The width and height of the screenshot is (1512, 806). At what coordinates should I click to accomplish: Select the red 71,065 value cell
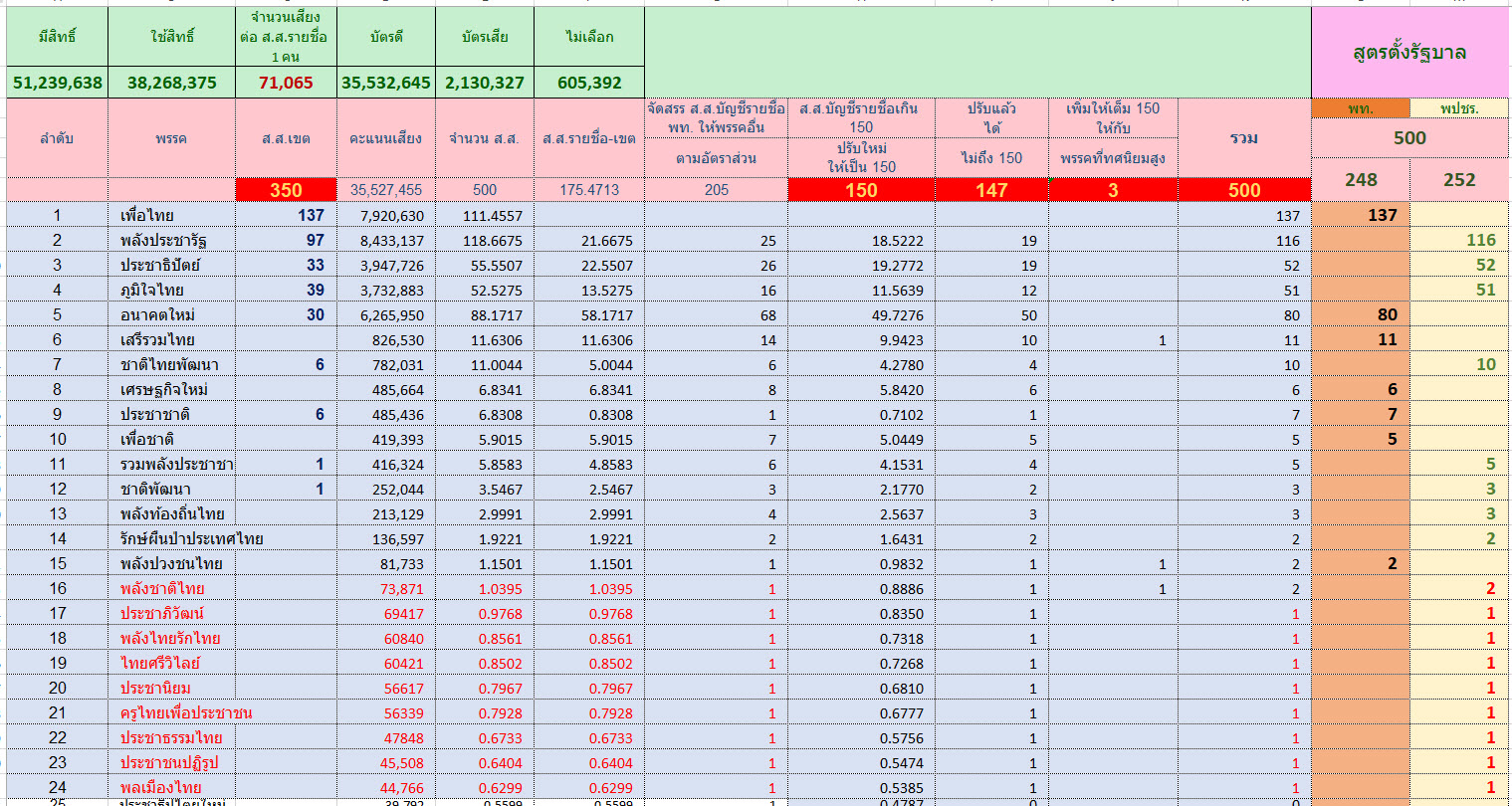tap(286, 83)
